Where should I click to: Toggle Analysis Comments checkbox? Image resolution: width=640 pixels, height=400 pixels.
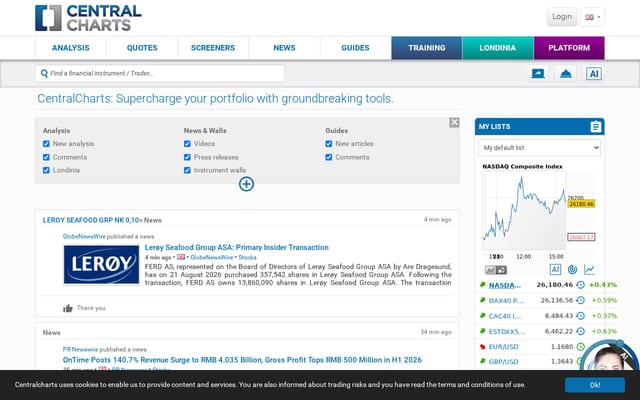46,157
